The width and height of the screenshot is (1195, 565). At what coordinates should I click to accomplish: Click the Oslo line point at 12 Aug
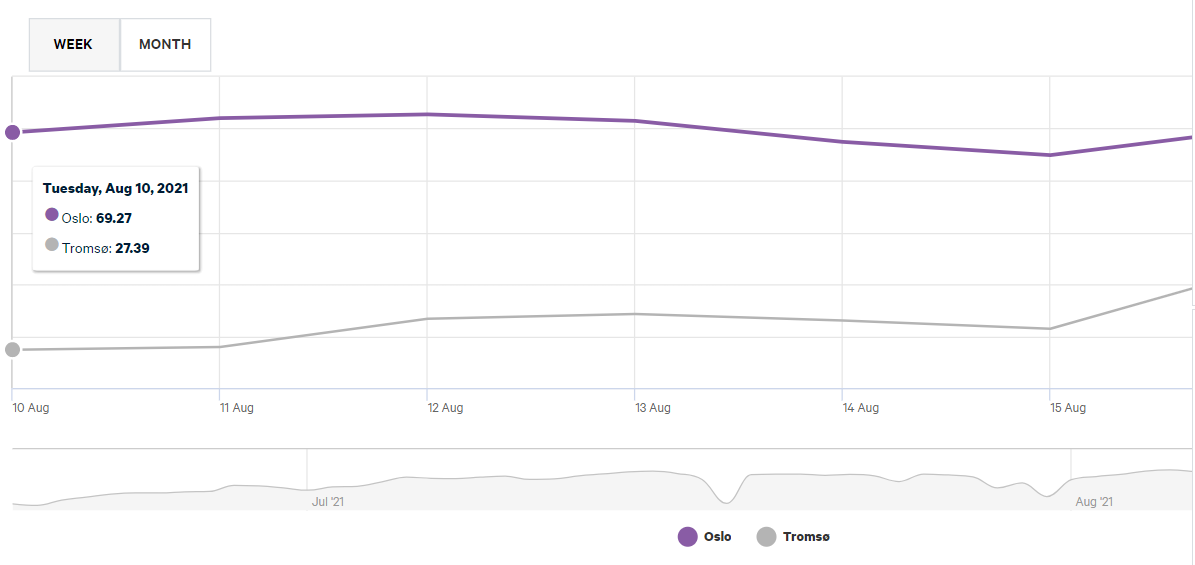pyautogui.click(x=427, y=114)
